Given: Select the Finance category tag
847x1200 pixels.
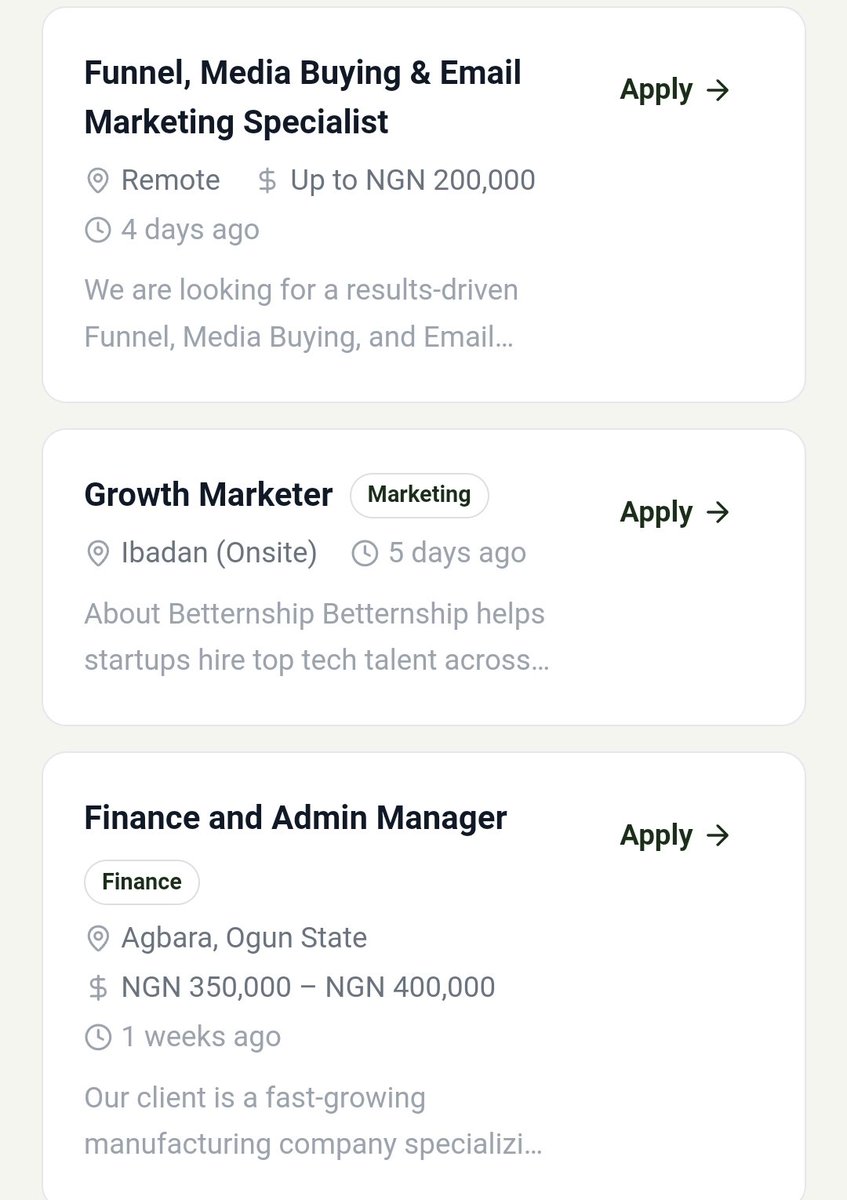Looking at the screenshot, I should coord(142,882).
